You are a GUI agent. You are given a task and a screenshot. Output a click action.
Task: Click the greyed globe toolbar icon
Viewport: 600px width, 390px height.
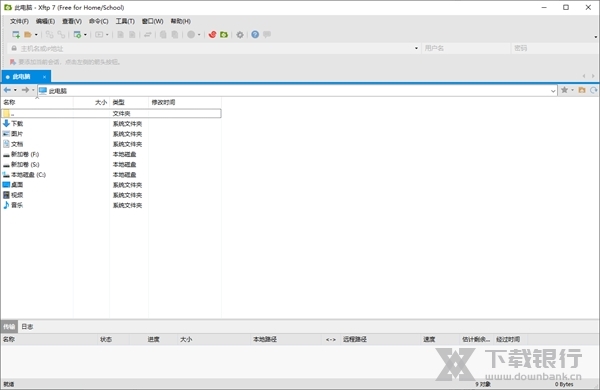click(191, 34)
